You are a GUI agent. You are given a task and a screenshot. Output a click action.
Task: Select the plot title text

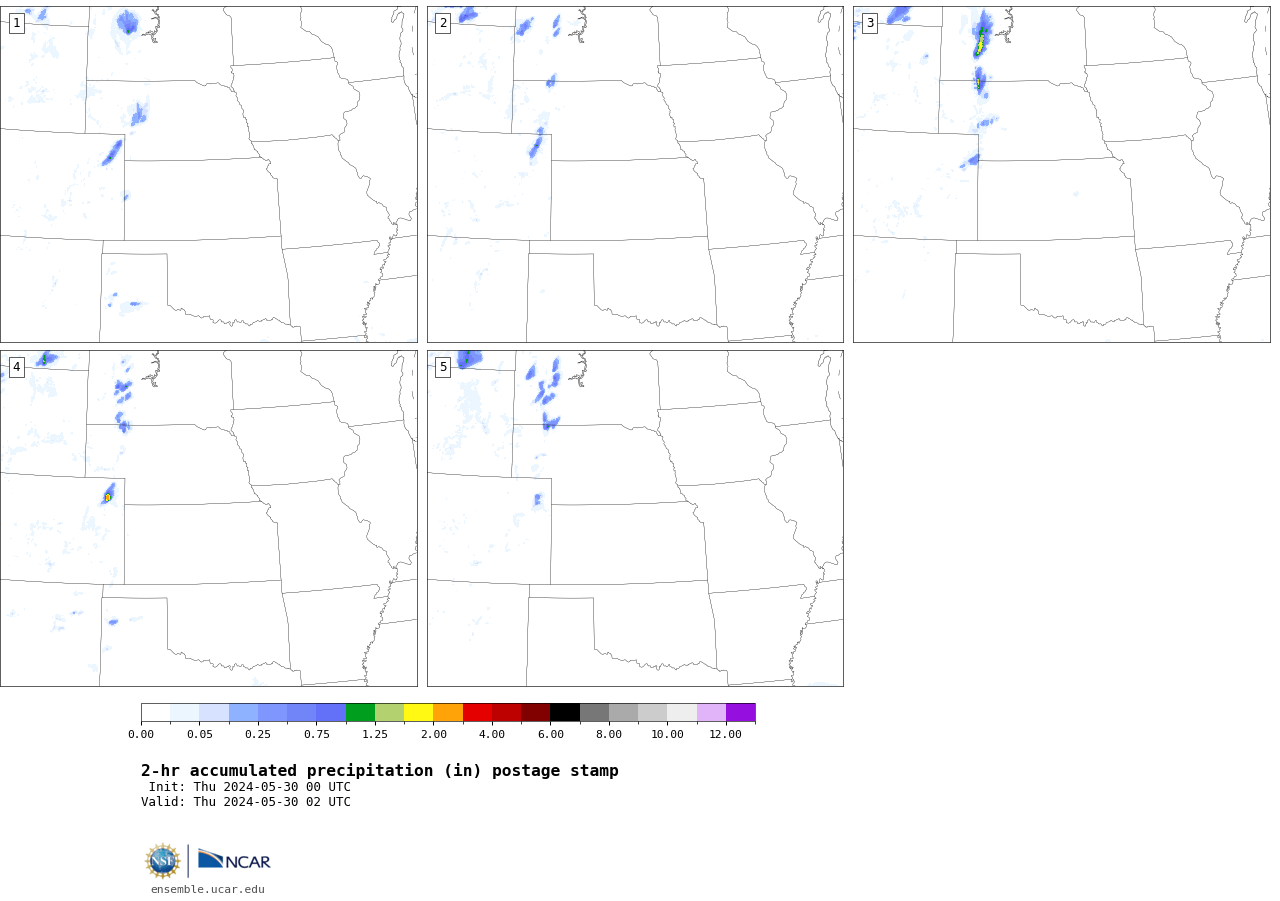tap(380, 771)
